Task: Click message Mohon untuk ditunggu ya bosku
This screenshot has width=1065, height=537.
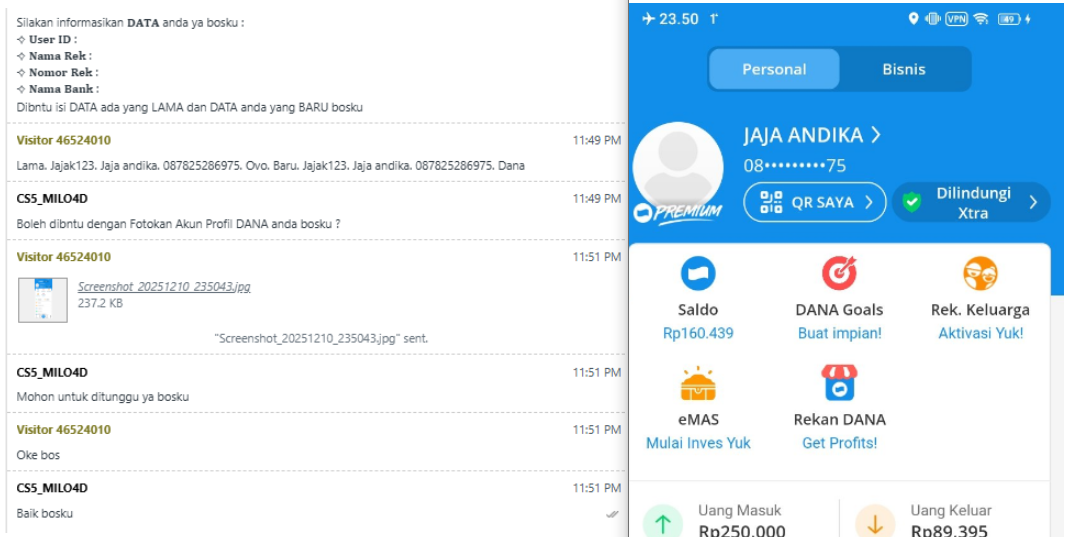Action: click(103, 396)
